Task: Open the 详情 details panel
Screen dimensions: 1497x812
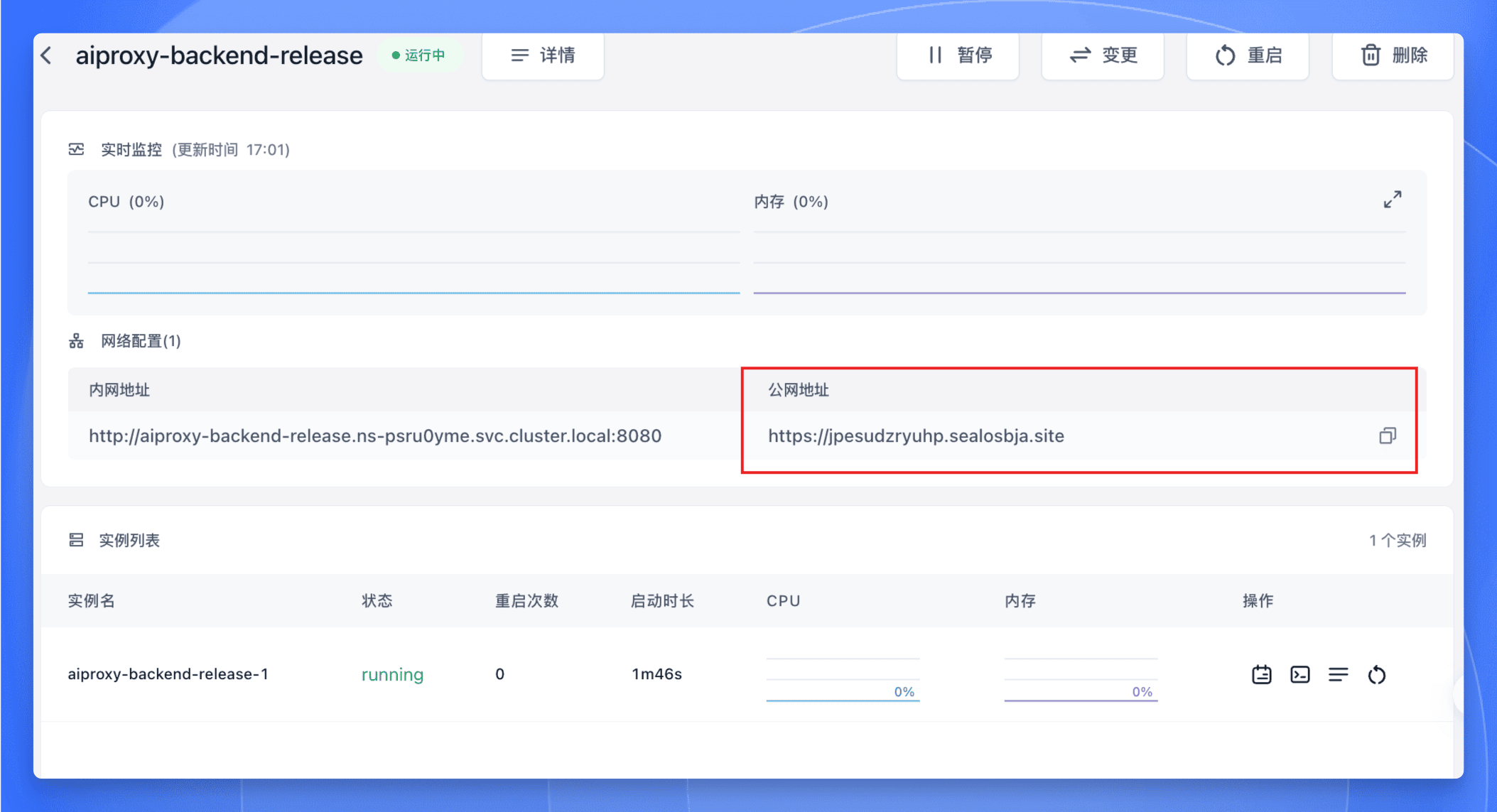Action: (x=543, y=56)
